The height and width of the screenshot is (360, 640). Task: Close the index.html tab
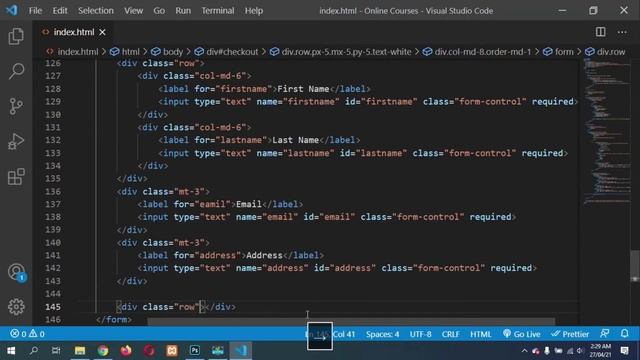[x=102, y=32]
